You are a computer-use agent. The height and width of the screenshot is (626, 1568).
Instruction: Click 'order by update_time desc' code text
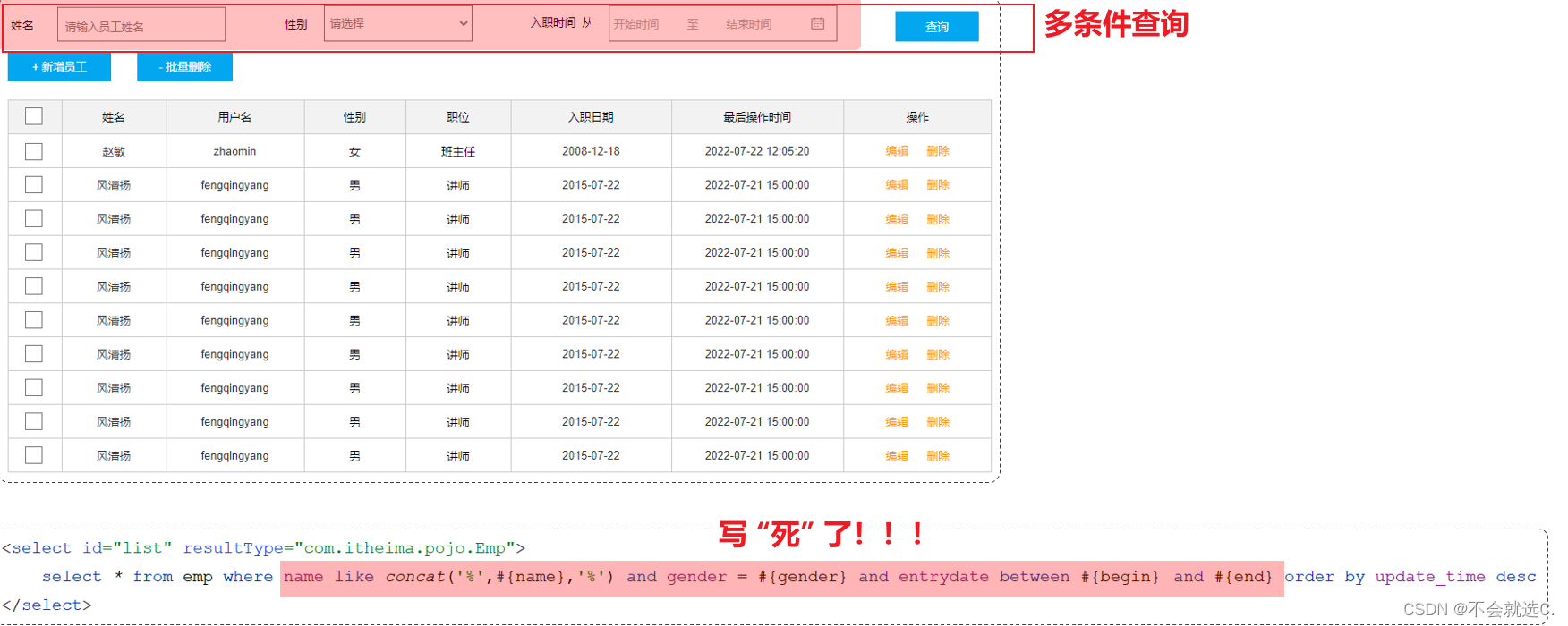[x=1410, y=577]
